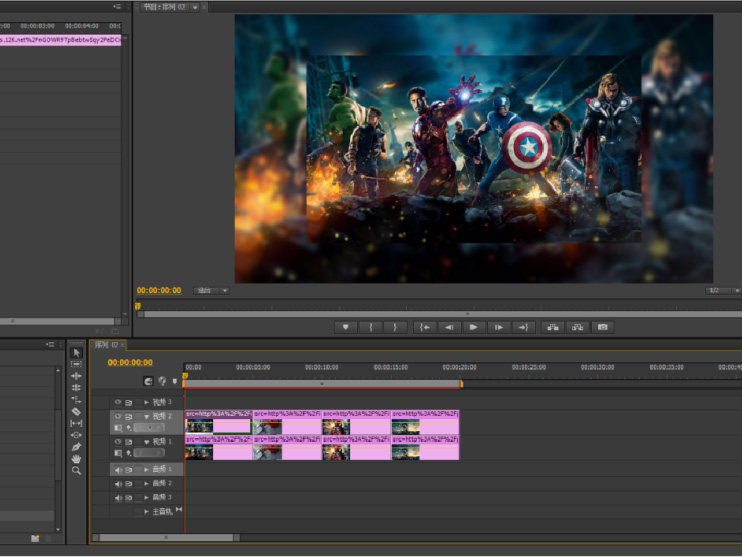Toggle sync lock on 视频 3 track
This screenshot has width=742, height=557.
point(129,402)
